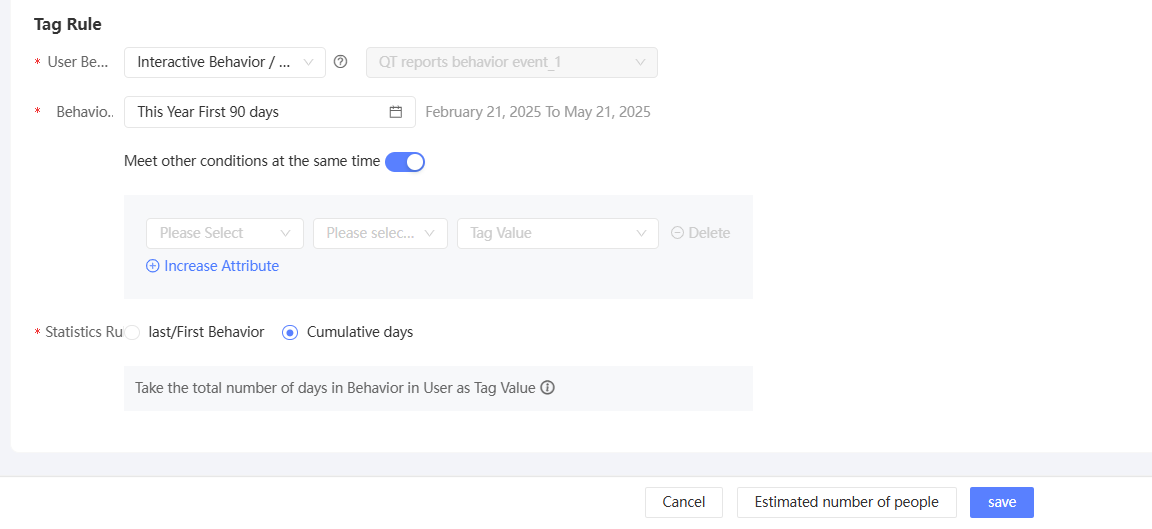Select the Cumulative days radio option
The width and height of the screenshot is (1152, 529).
[x=290, y=332]
